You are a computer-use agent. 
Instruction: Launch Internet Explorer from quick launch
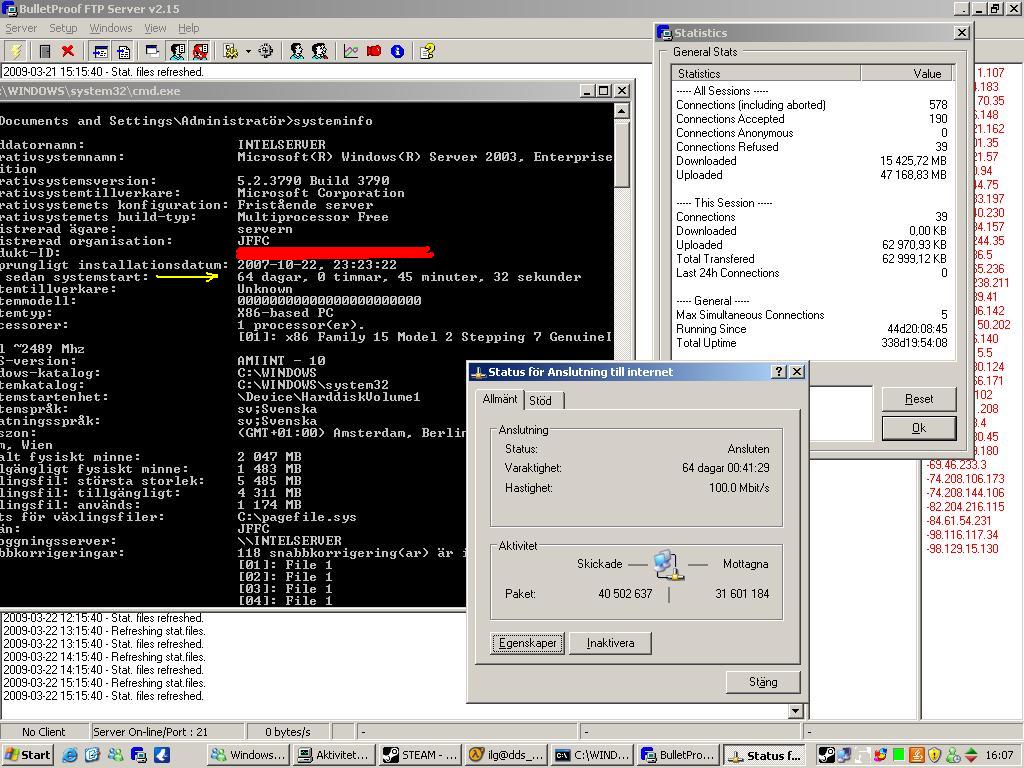tap(70, 755)
